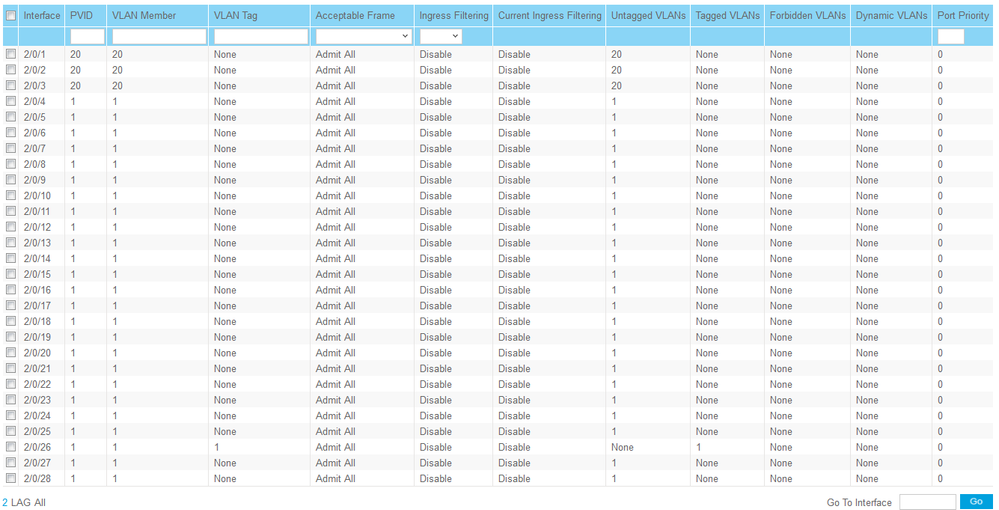Open the Acceptable Frame filter dropdown
Screen dimensions: 999x510
point(363,36)
